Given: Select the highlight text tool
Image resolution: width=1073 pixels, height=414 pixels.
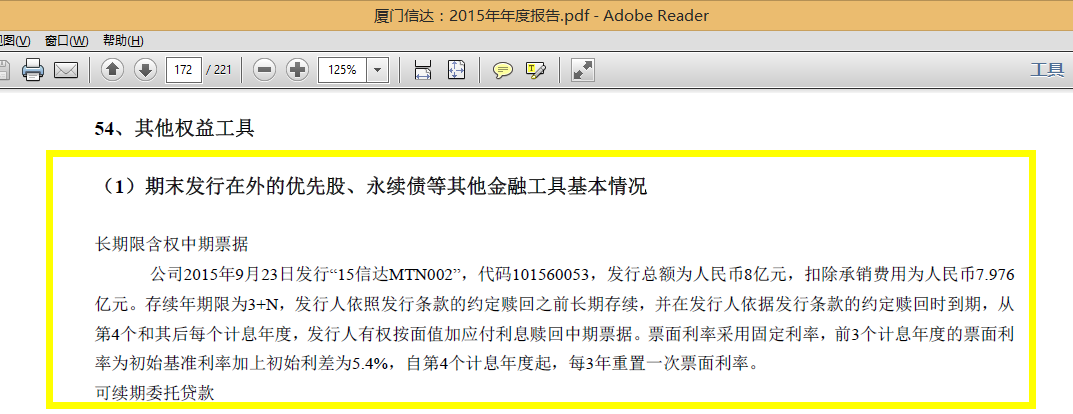Looking at the screenshot, I should [535, 70].
